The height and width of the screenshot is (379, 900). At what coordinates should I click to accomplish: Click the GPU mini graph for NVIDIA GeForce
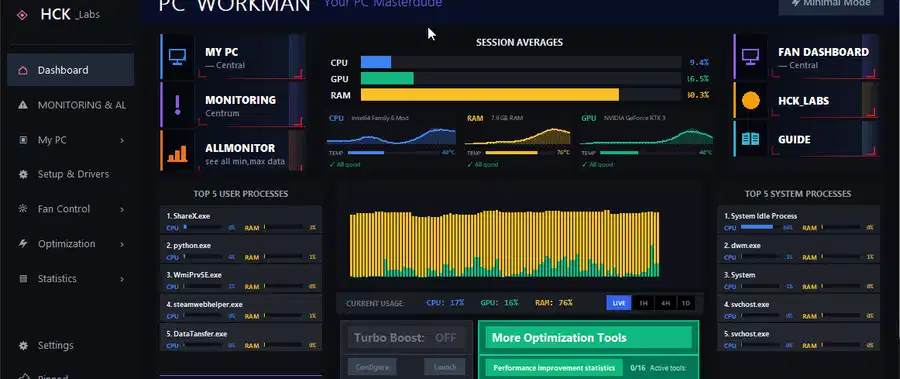(646, 136)
